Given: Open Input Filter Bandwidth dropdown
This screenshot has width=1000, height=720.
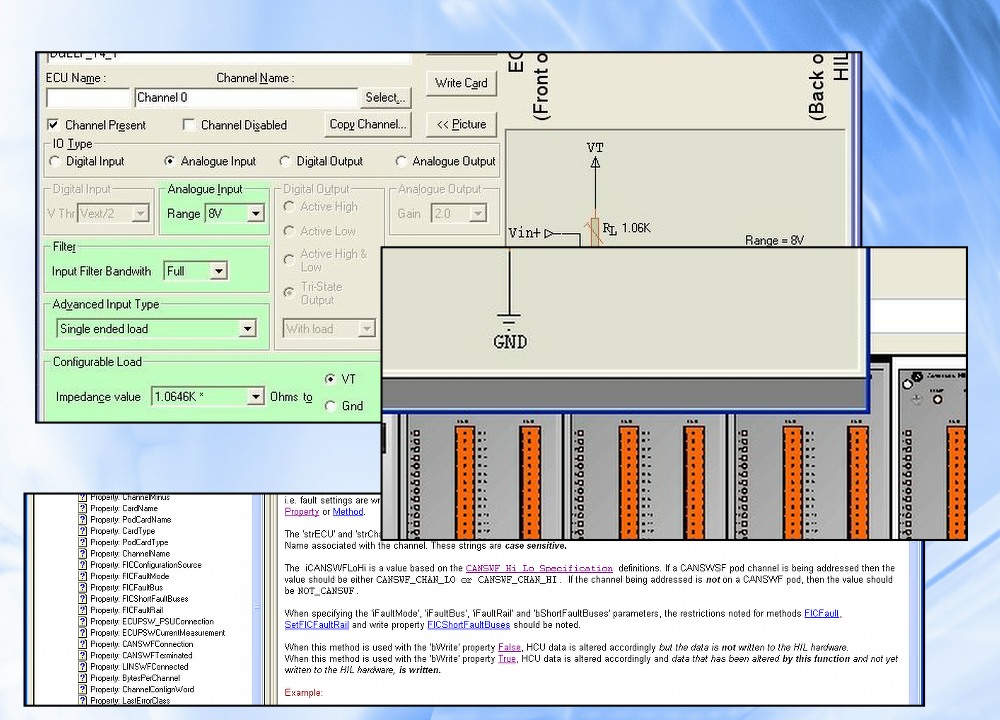Looking at the screenshot, I should coord(218,271).
